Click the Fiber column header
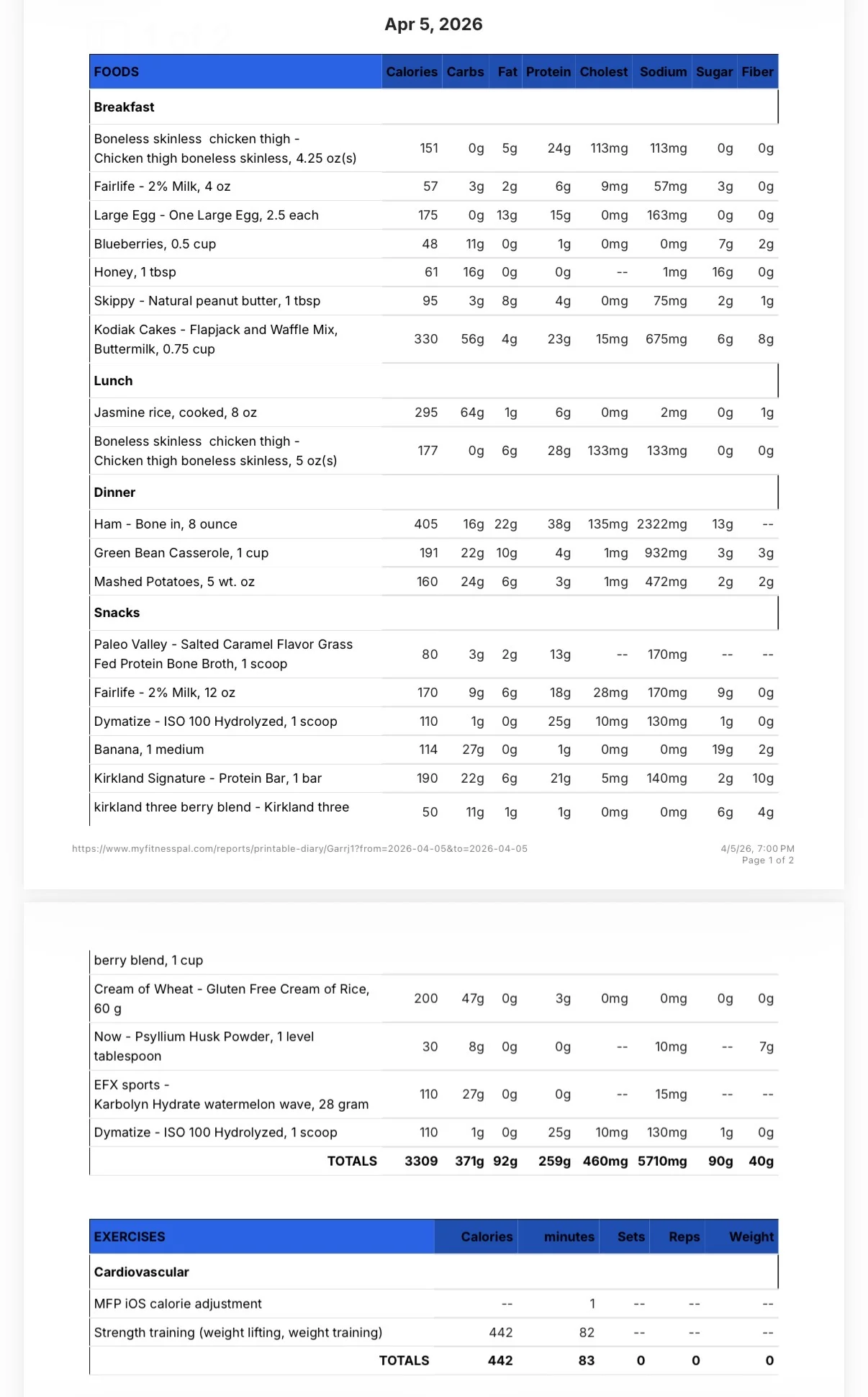The height and width of the screenshot is (1397, 868). 758,72
